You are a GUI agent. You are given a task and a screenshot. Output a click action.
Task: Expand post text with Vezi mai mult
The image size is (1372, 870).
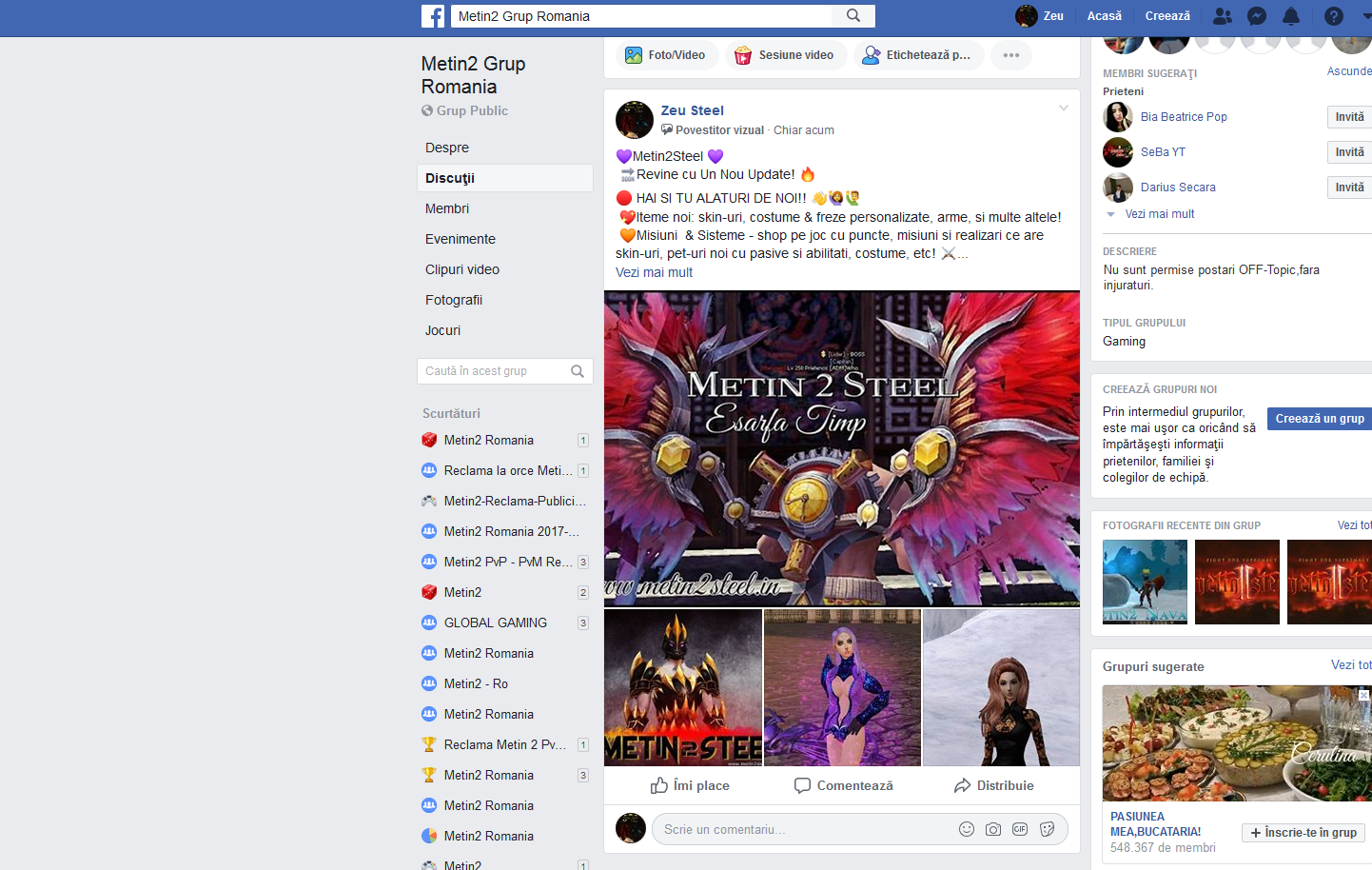[654, 272]
